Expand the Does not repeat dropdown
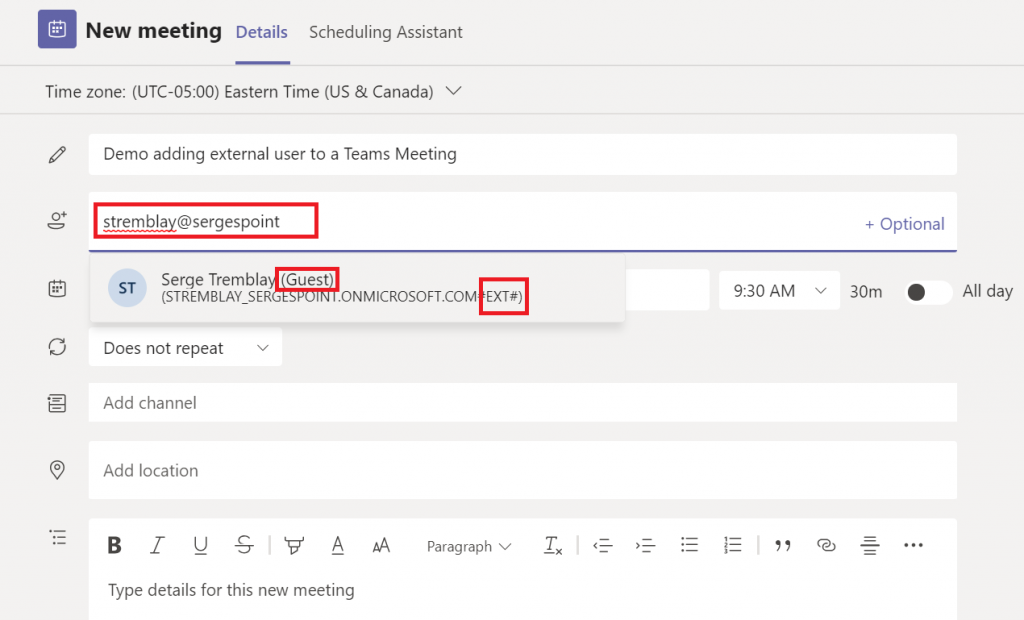Image resolution: width=1024 pixels, height=620 pixels. point(185,347)
